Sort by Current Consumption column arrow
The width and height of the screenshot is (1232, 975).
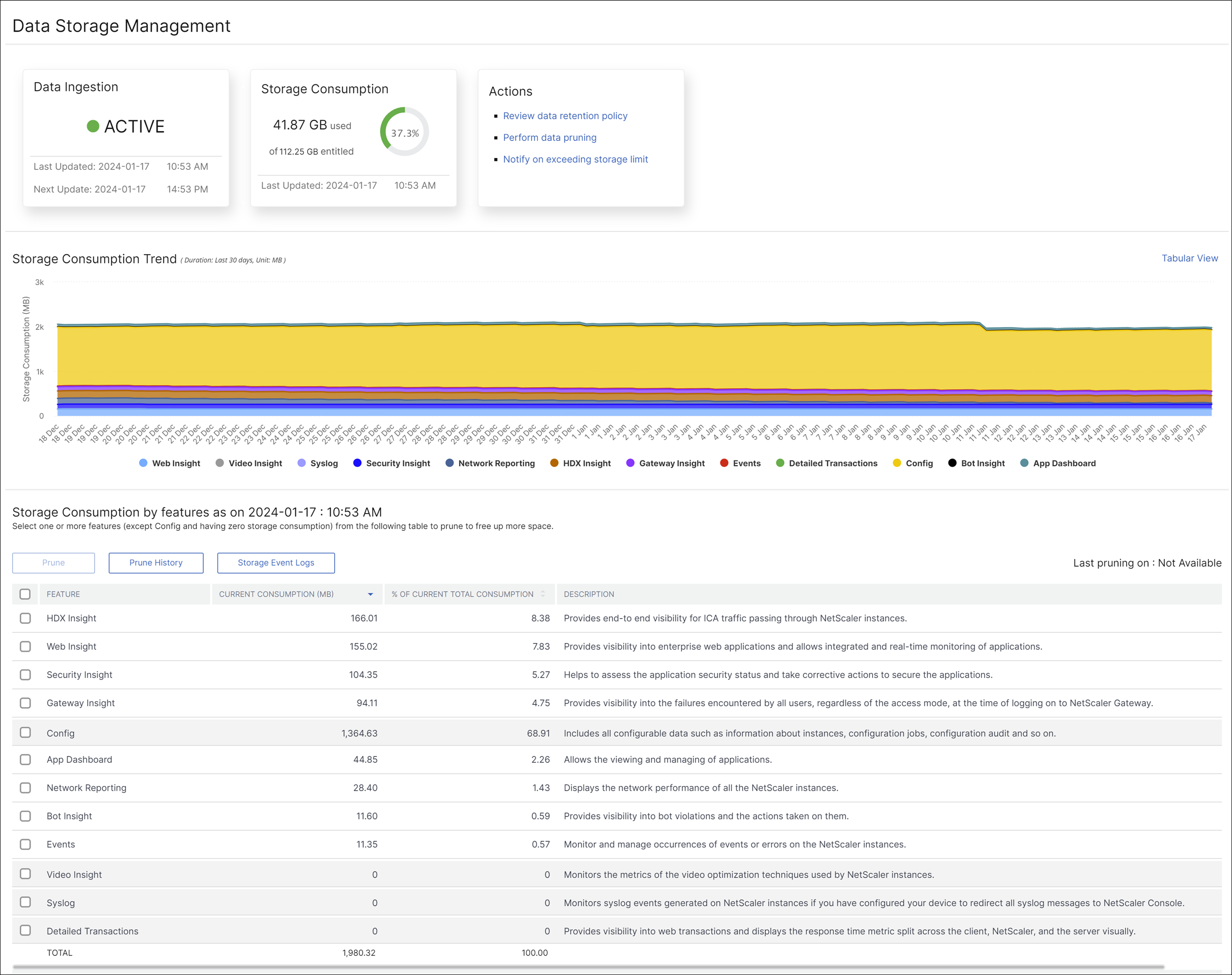tap(370, 594)
